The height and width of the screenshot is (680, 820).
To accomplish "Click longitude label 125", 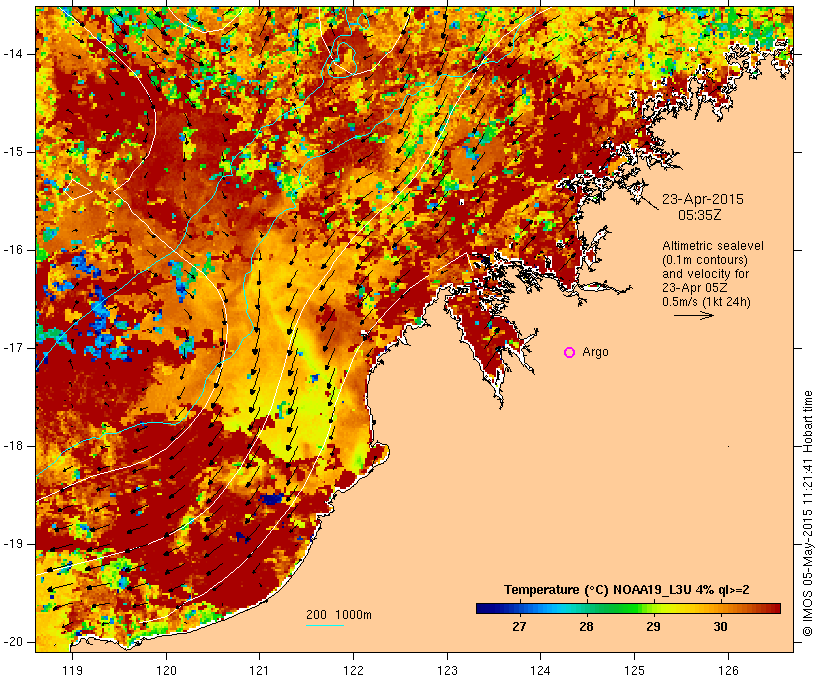I will (x=635, y=671).
